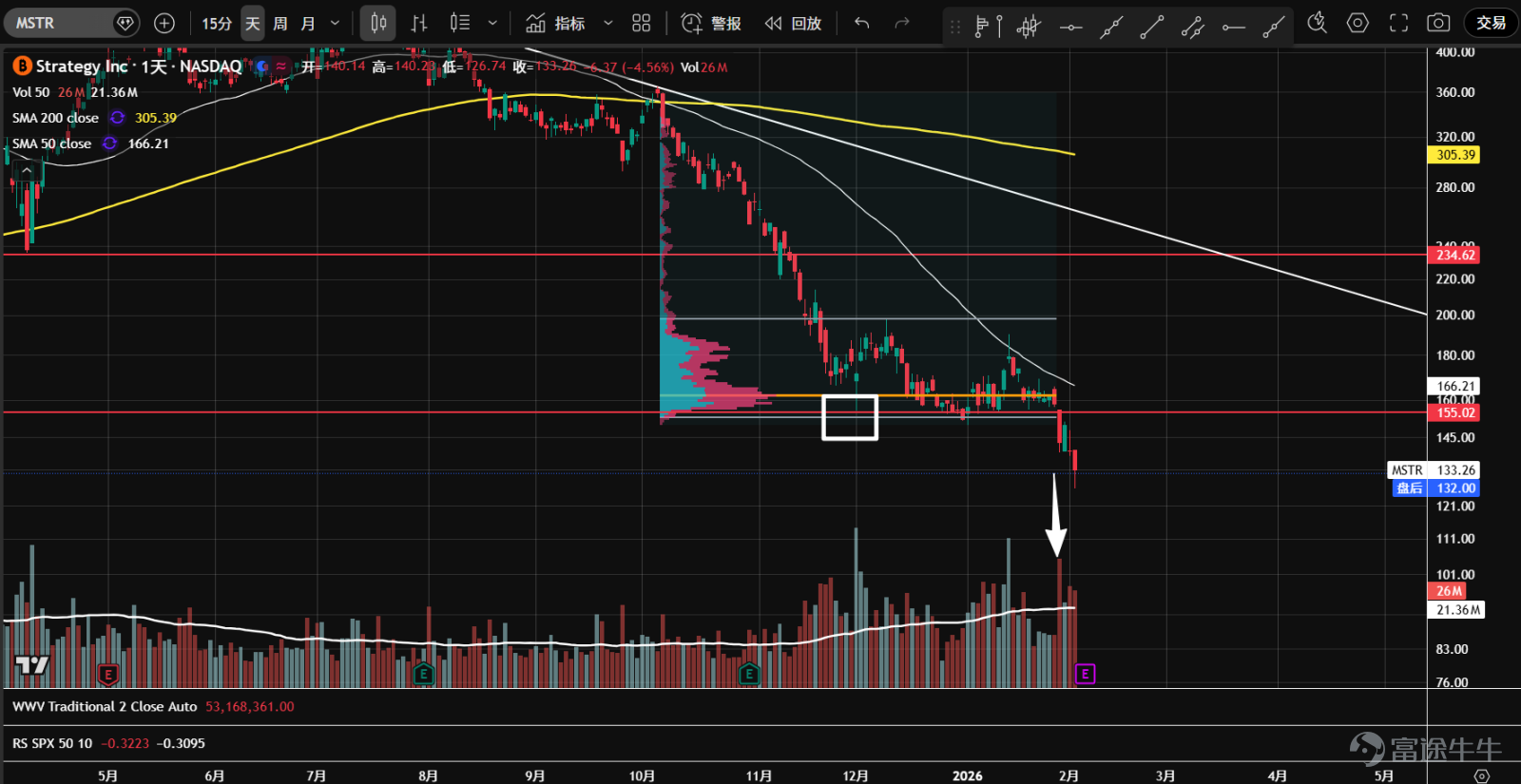Click the 交易 trade button
Screen dimensions: 1521x784
click(1491, 23)
